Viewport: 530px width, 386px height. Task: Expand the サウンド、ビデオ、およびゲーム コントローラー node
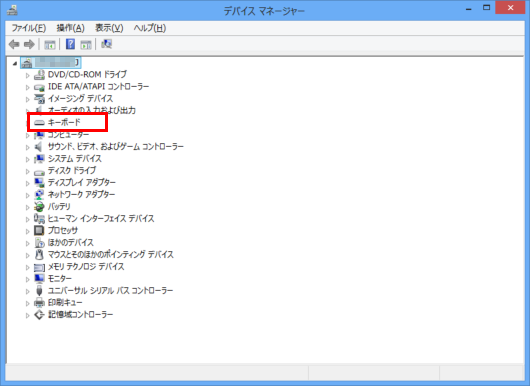pos(28,147)
